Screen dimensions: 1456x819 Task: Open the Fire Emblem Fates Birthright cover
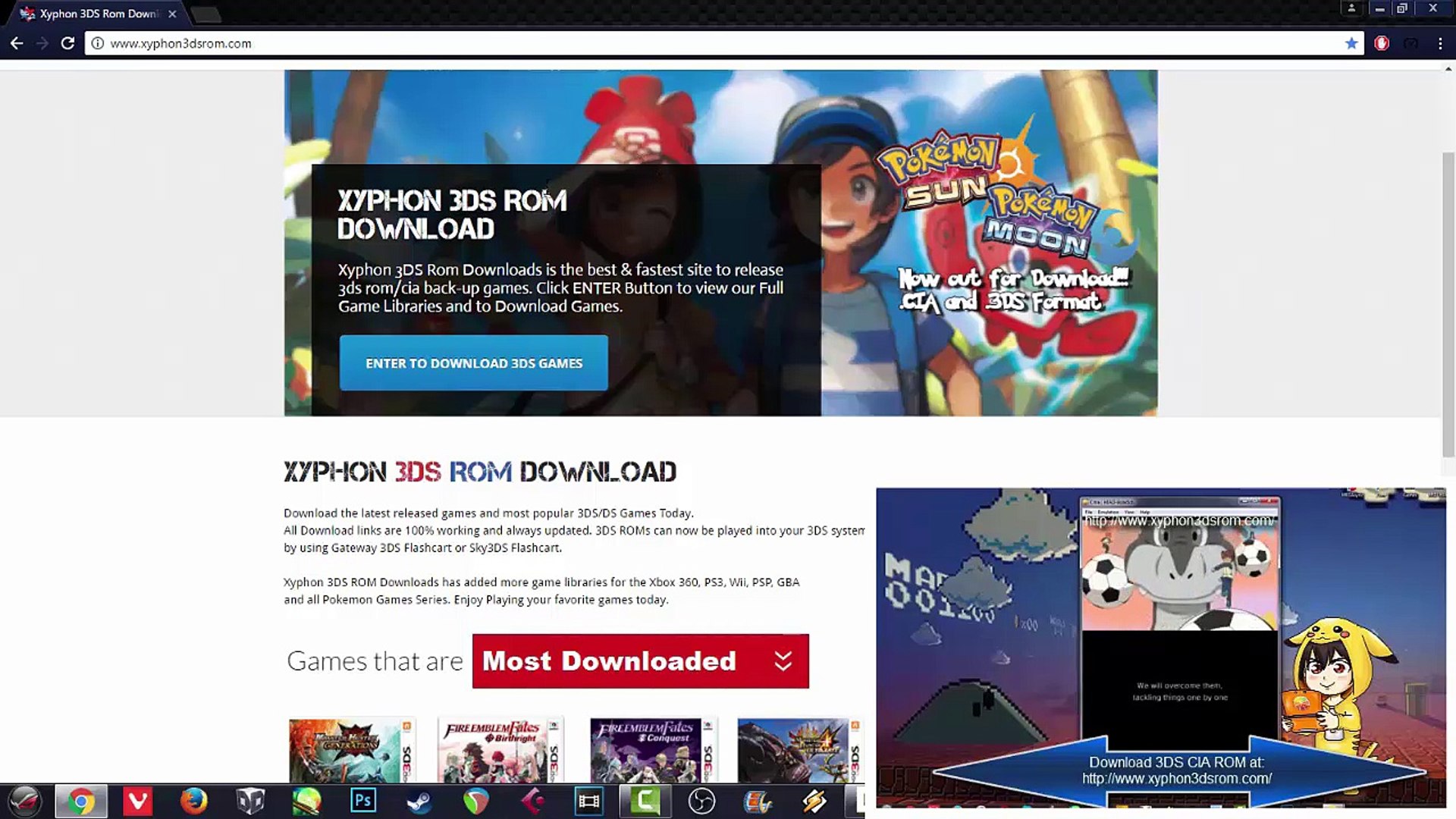tap(500, 750)
